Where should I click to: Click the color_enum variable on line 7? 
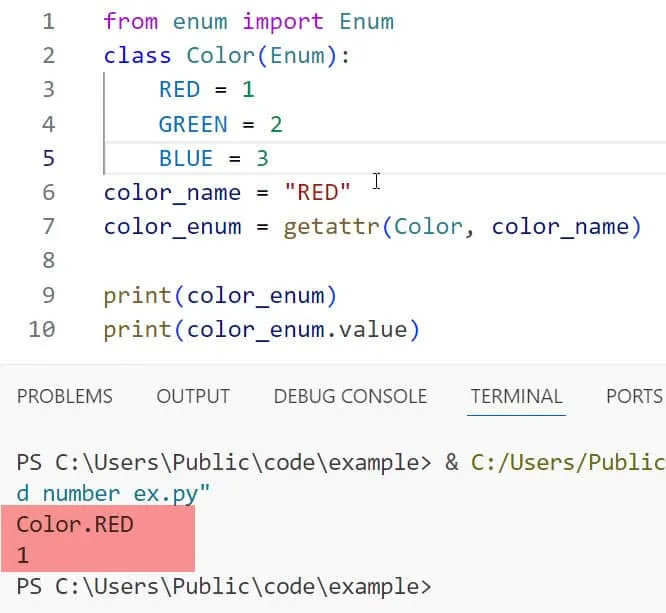tap(172, 226)
